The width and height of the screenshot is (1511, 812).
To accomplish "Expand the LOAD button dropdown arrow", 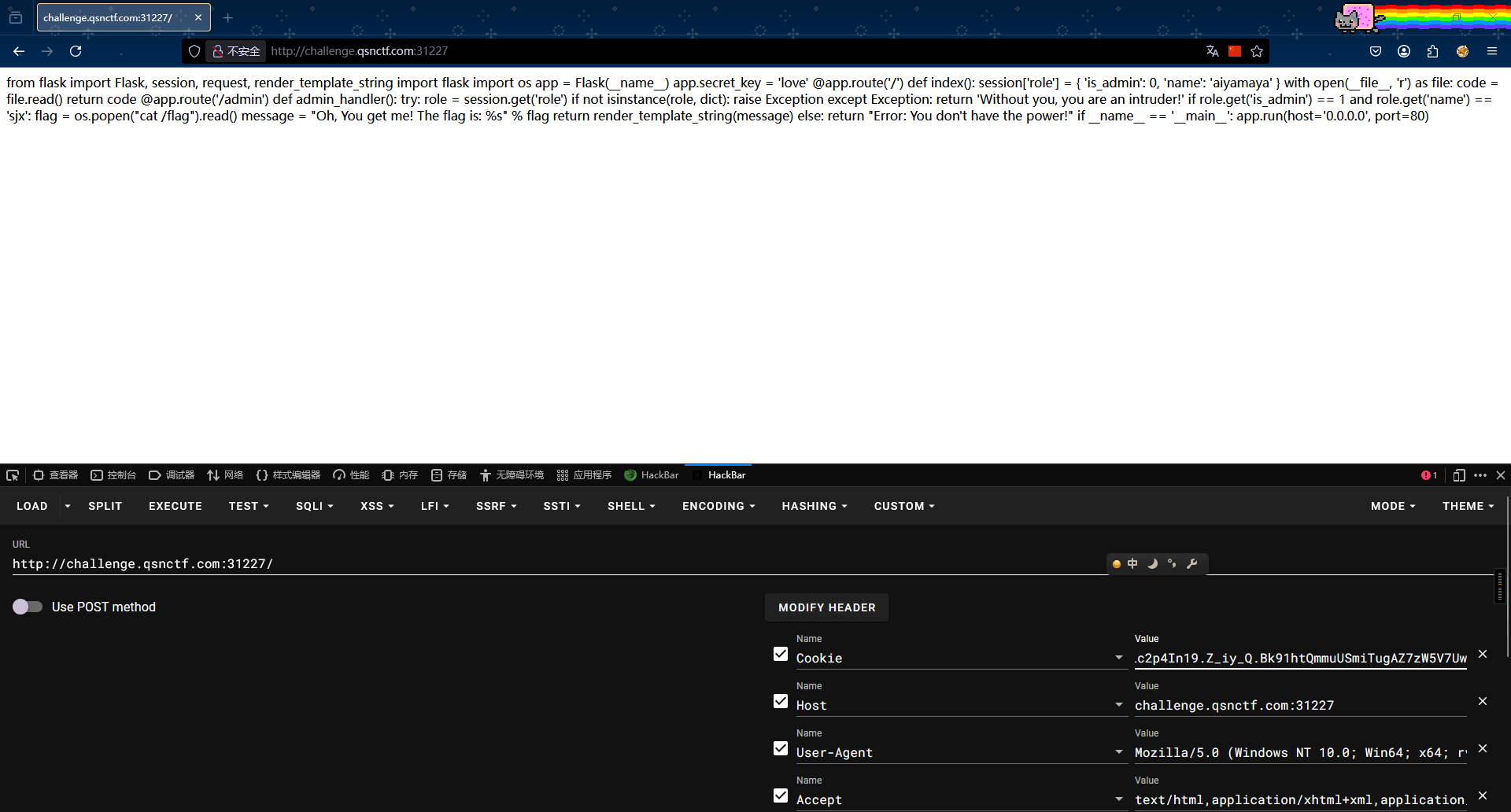I will [x=68, y=506].
